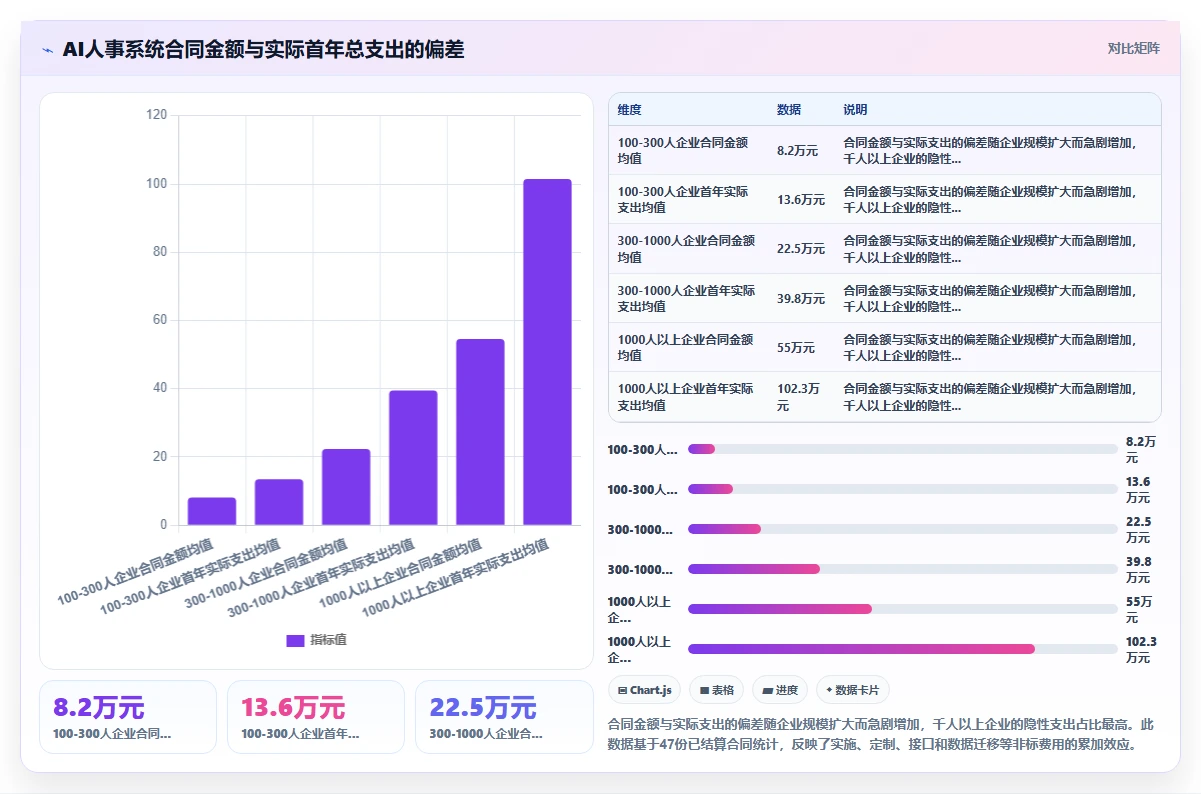The width and height of the screenshot is (1201, 794).
Task: Toggle the 指标值 legend swatch
Action: pyautogui.click(x=295, y=641)
